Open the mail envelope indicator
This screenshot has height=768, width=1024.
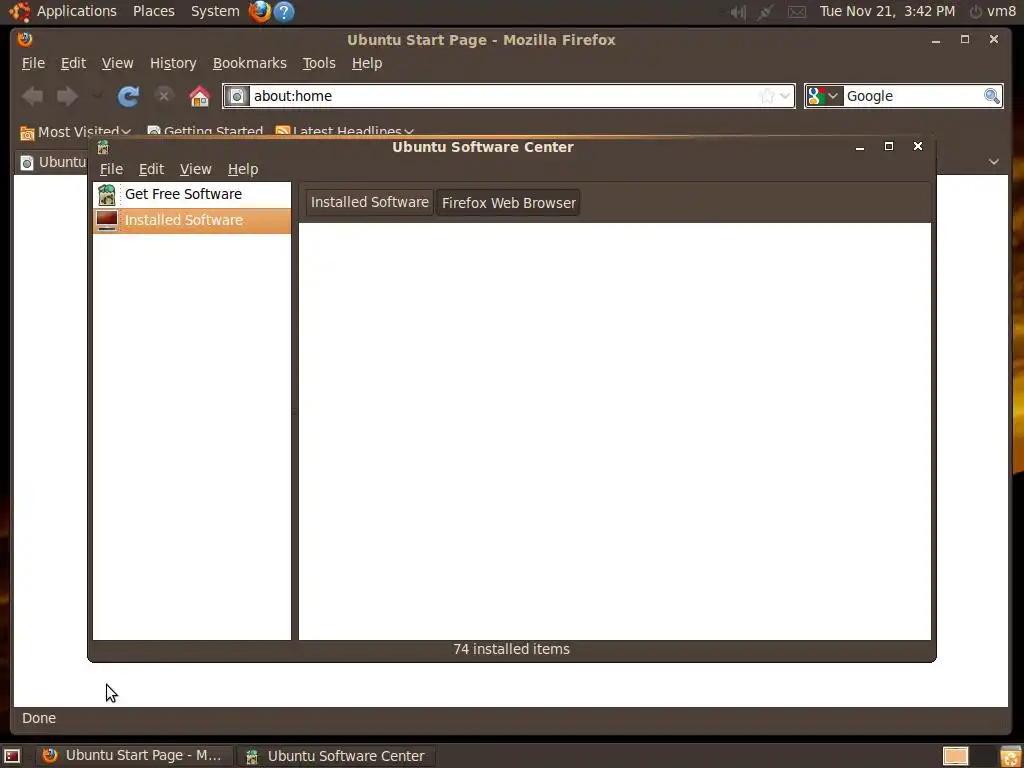click(797, 12)
